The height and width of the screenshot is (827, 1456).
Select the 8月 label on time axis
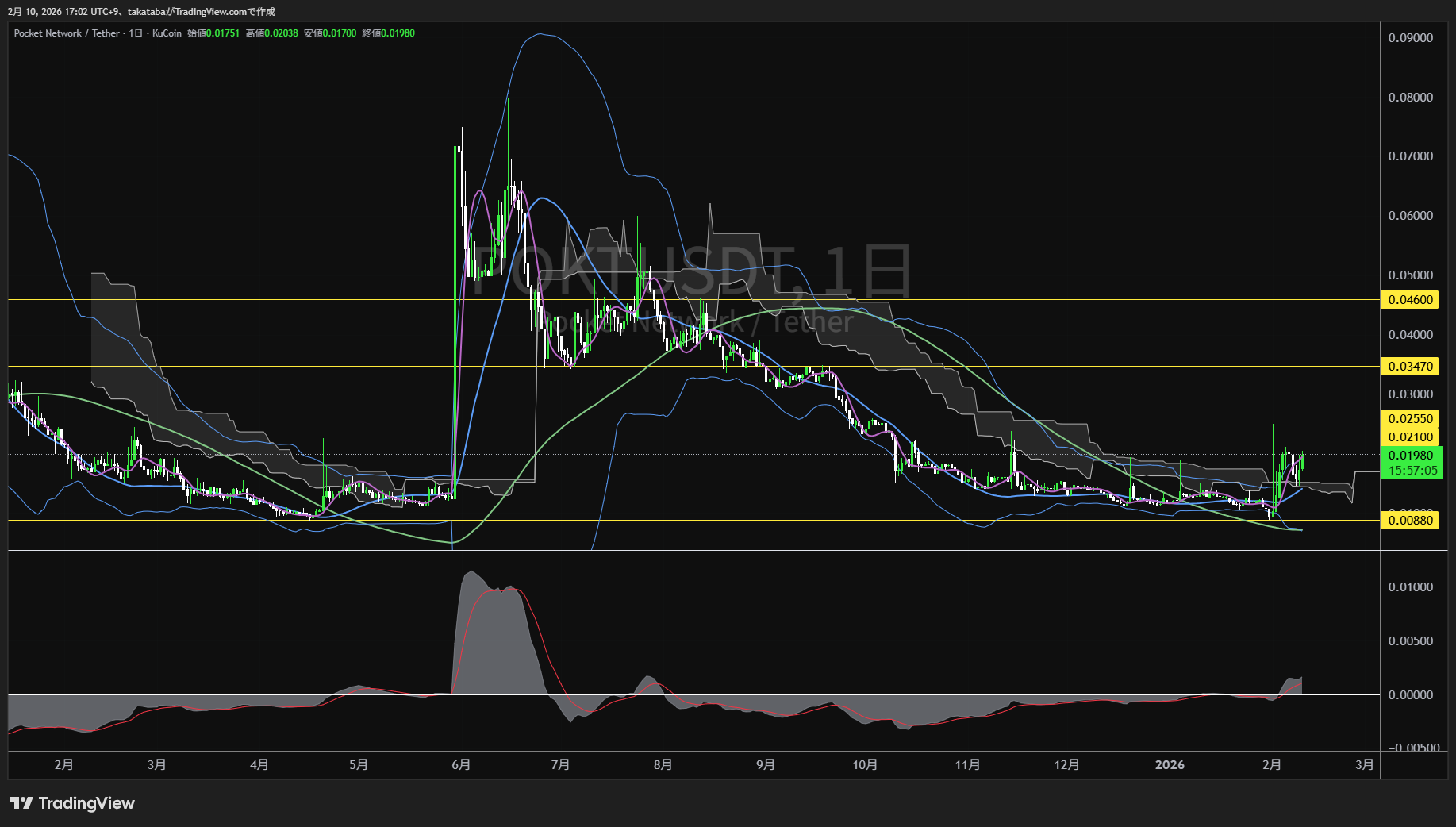tap(663, 764)
